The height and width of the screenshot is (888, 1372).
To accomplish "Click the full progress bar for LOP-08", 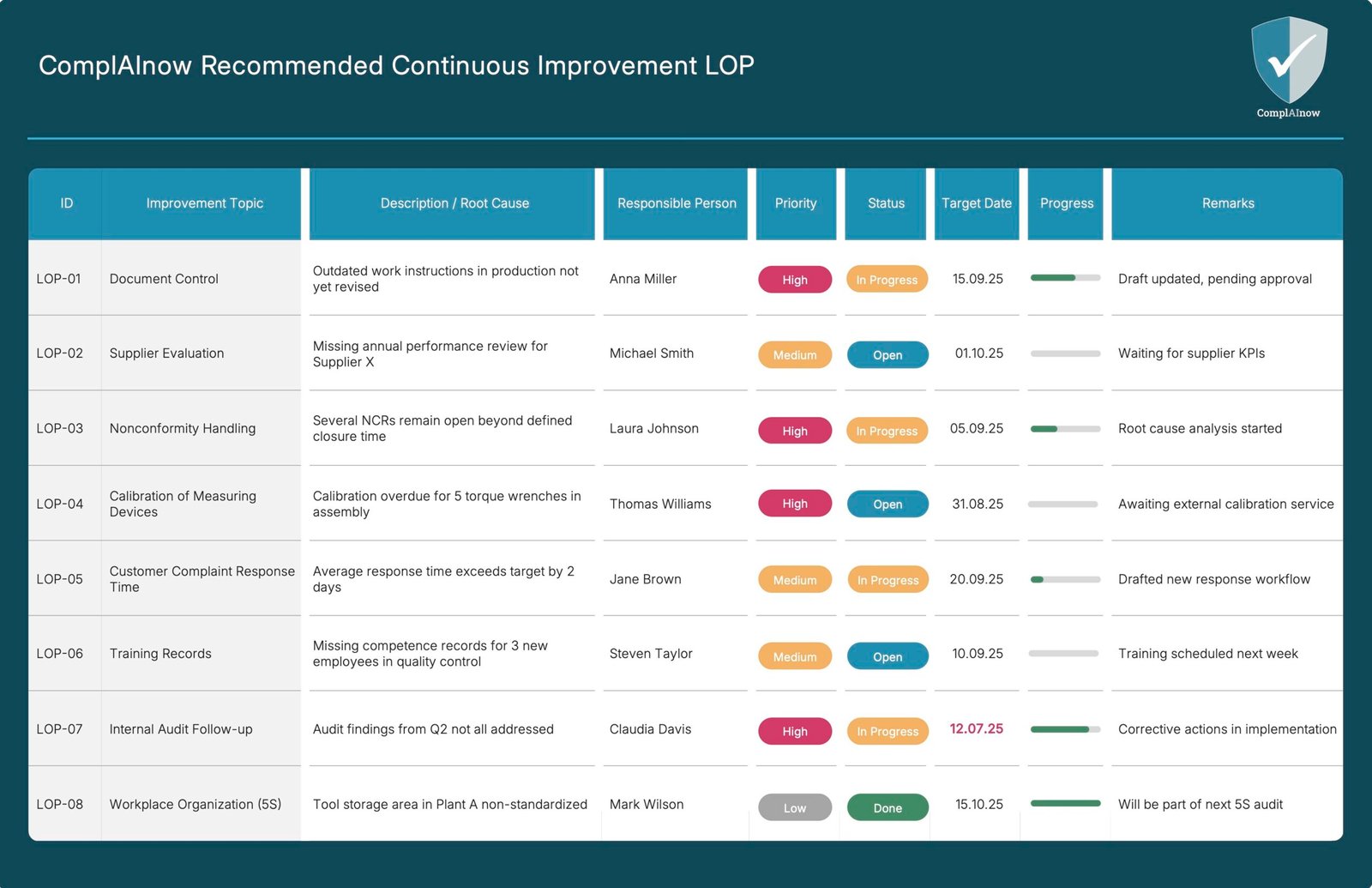I will [1065, 804].
